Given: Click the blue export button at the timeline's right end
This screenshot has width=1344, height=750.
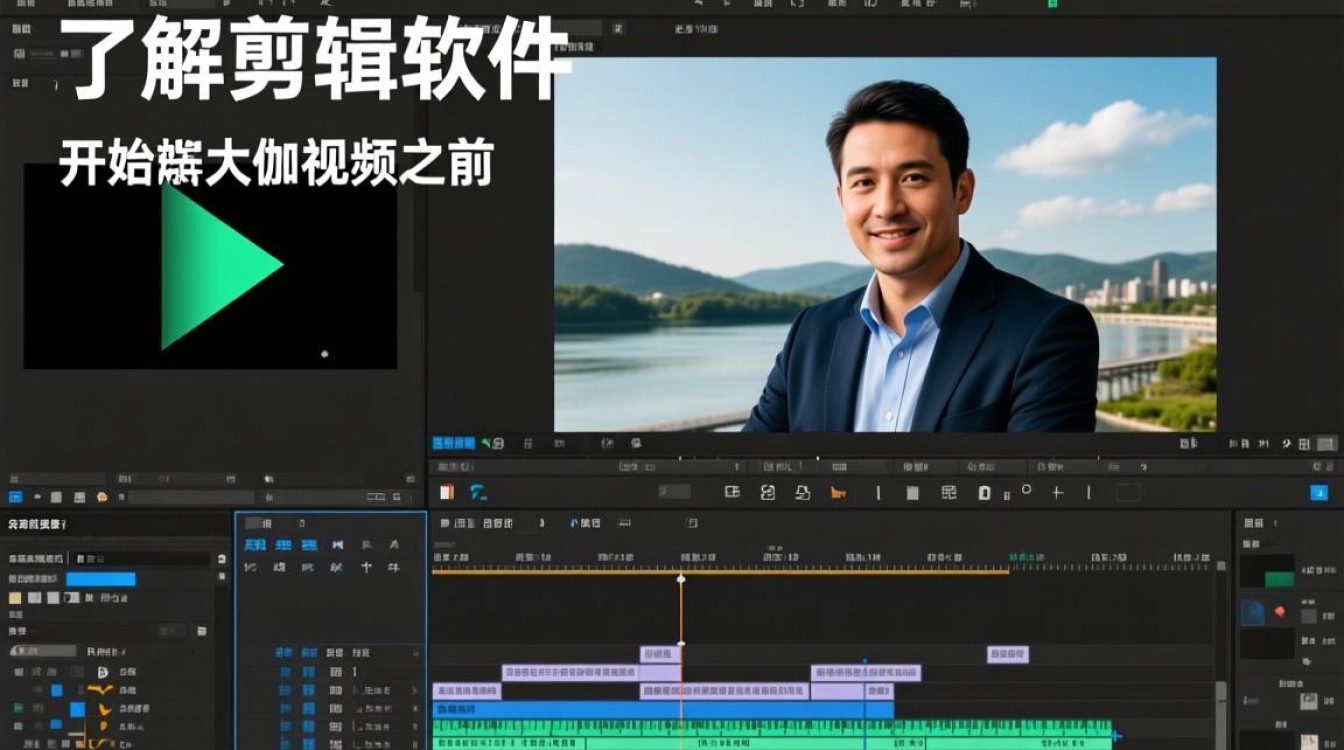Looking at the screenshot, I should 1318,491.
